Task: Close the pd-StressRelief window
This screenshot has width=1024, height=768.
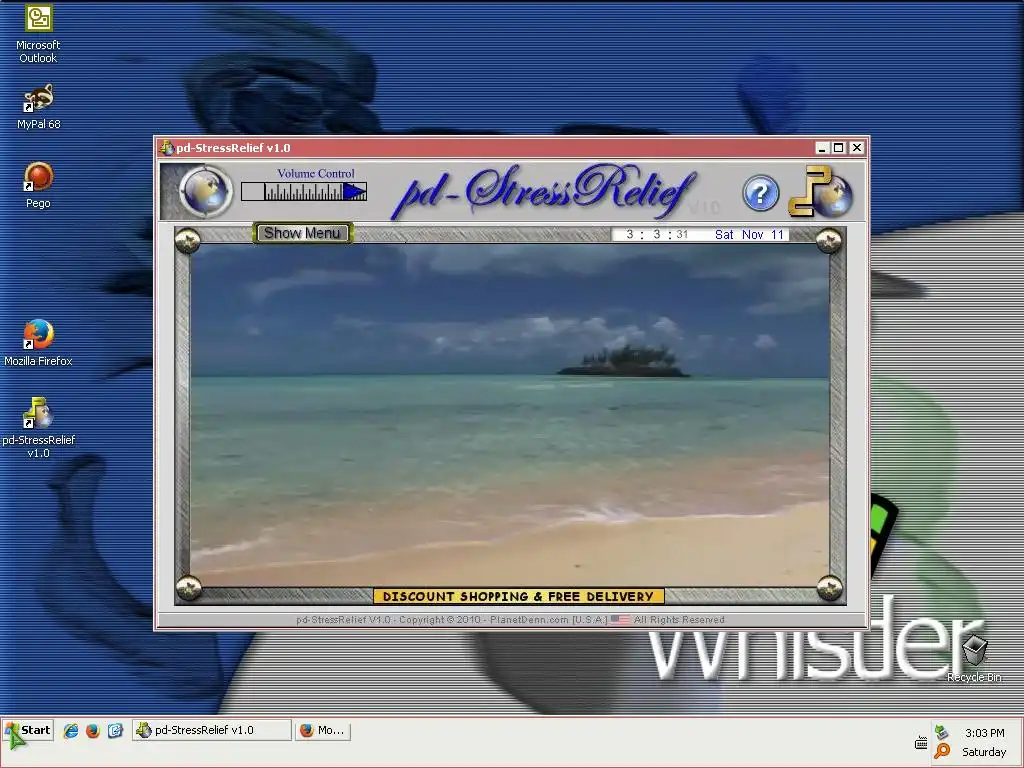Action: point(857,148)
